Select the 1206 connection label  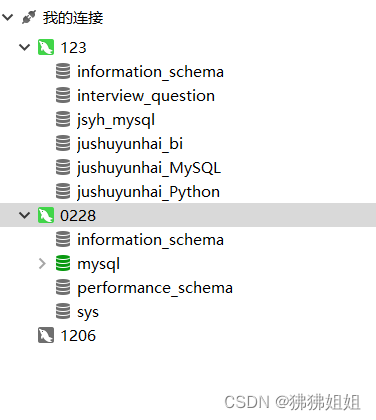[78, 336]
